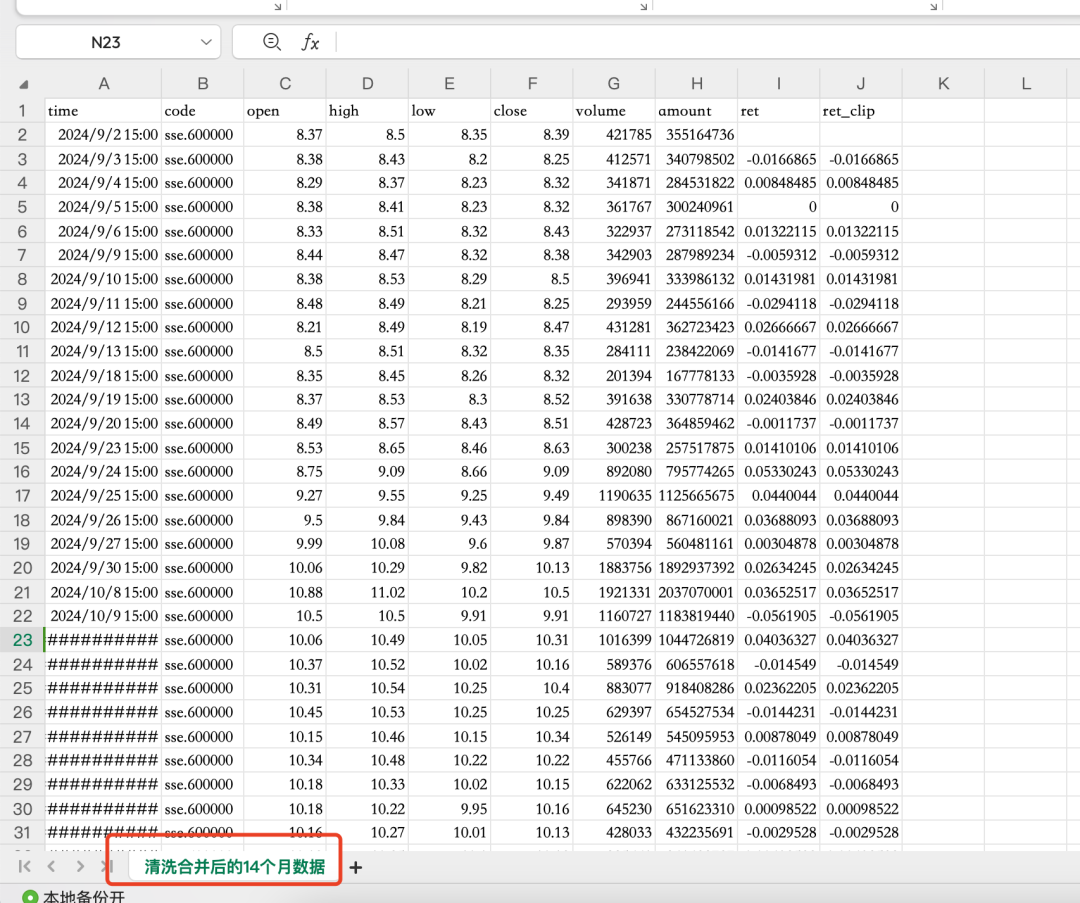This screenshot has width=1080, height=903.
Task: Click the 本地备份开 status indicator
Action: coord(74,896)
